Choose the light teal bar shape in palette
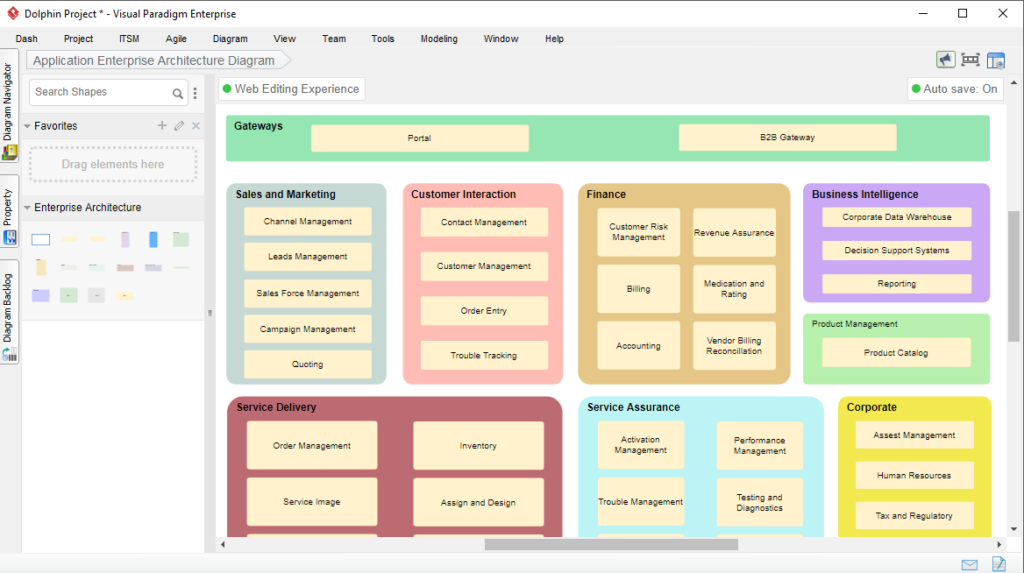1024x573 pixels. click(x=97, y=268)
